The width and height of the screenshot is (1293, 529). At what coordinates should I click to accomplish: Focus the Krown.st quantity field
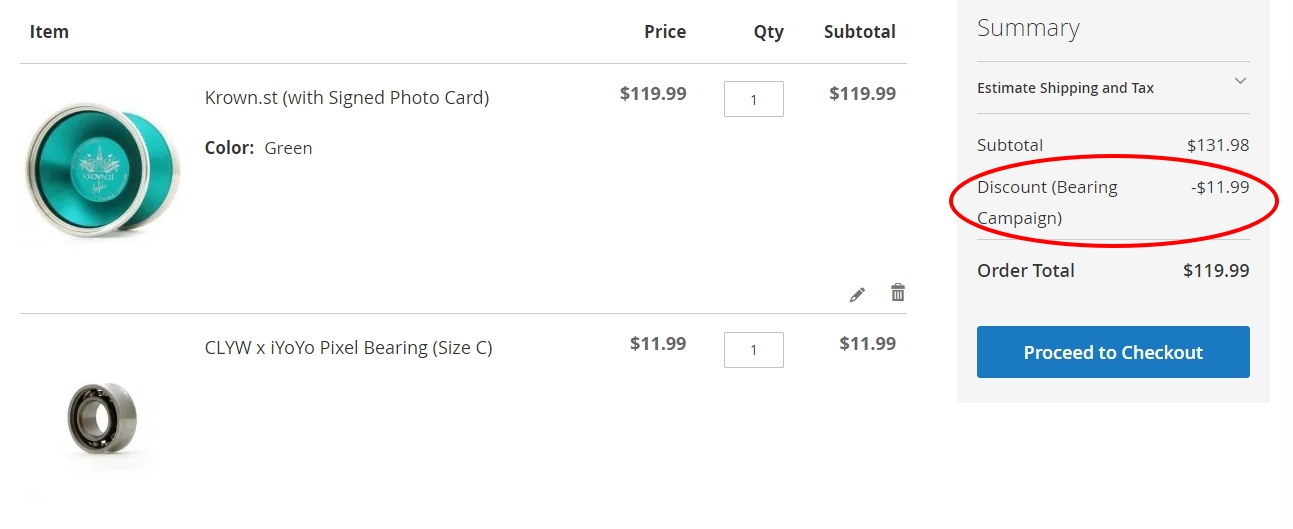click(754, 99)
